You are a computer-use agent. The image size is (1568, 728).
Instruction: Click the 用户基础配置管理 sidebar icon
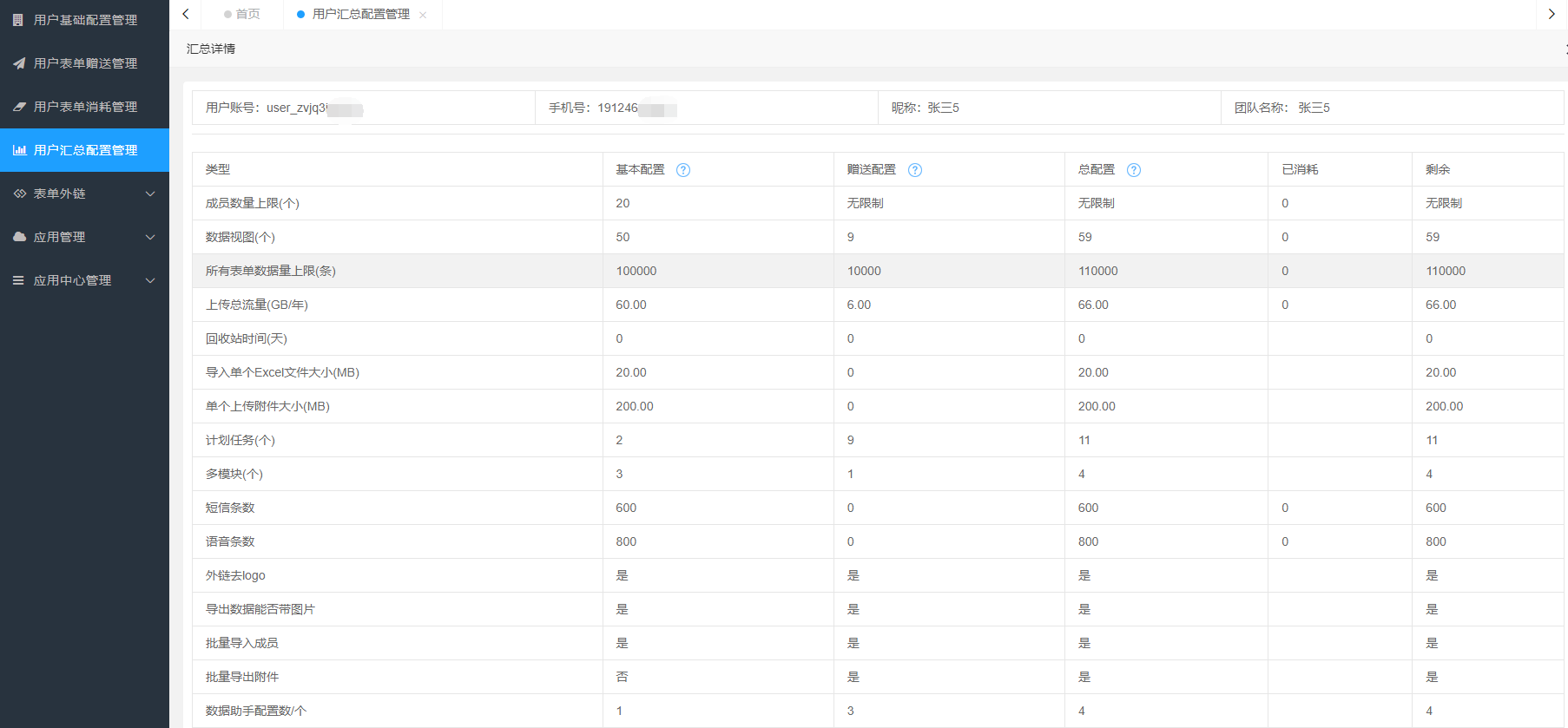click(x=18, y=20)
